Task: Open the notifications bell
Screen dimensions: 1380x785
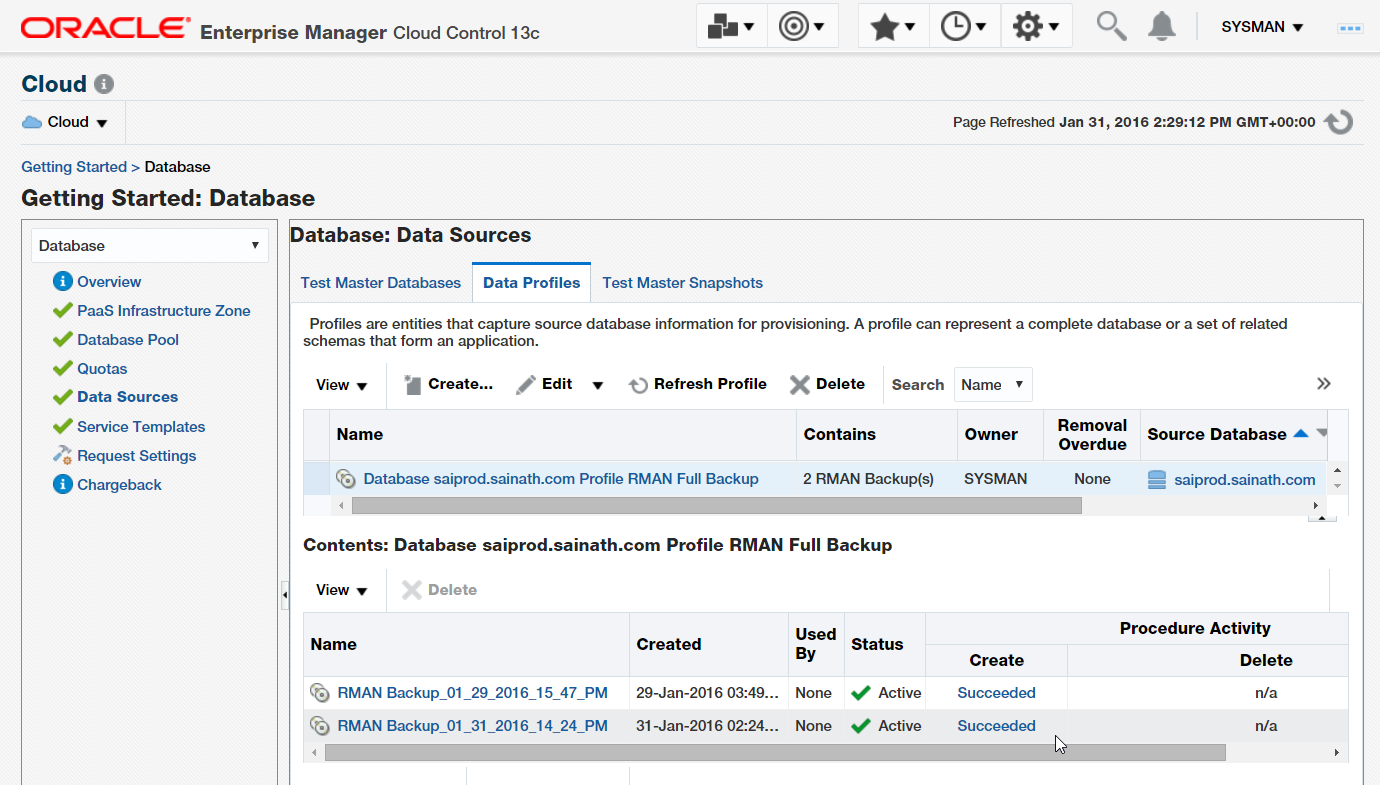Action: (x=1161, y=26)
